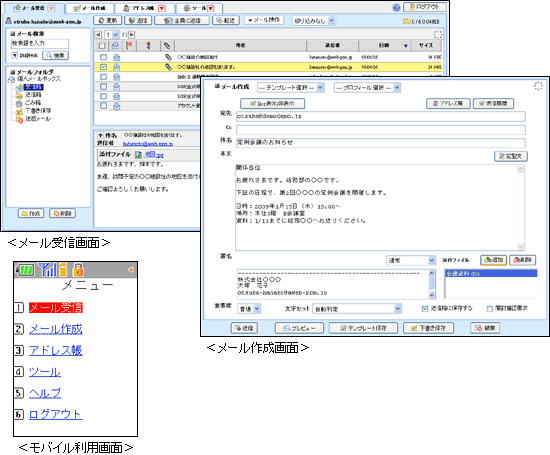Click the lock icon on the mobile status bar
Viewport: 550px width, 455px height.
tap(79, 270)
